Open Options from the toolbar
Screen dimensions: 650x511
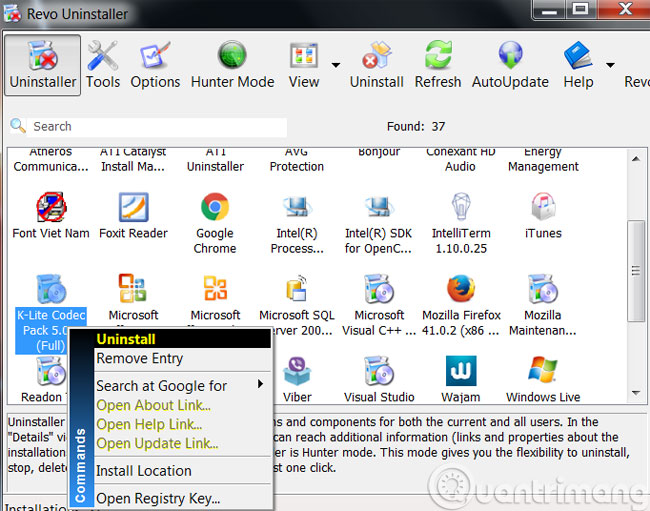[155, 65]
